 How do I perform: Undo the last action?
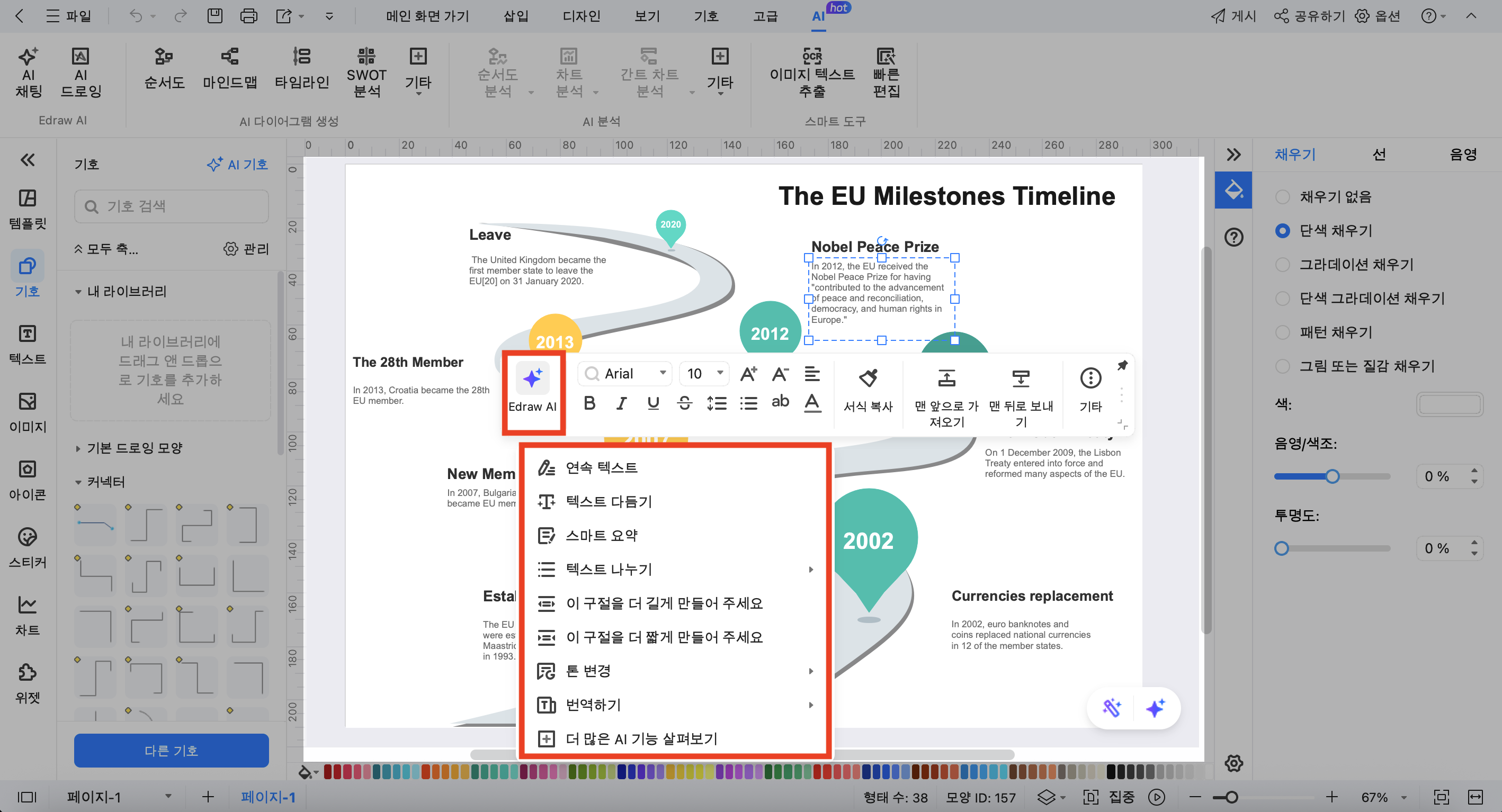[x=136, y=16]
